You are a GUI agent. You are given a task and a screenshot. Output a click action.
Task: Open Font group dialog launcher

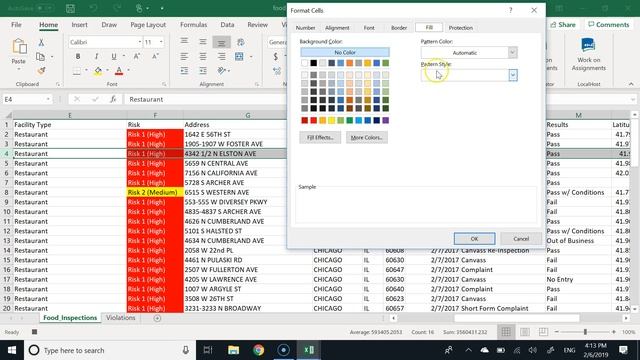[164, 84]
